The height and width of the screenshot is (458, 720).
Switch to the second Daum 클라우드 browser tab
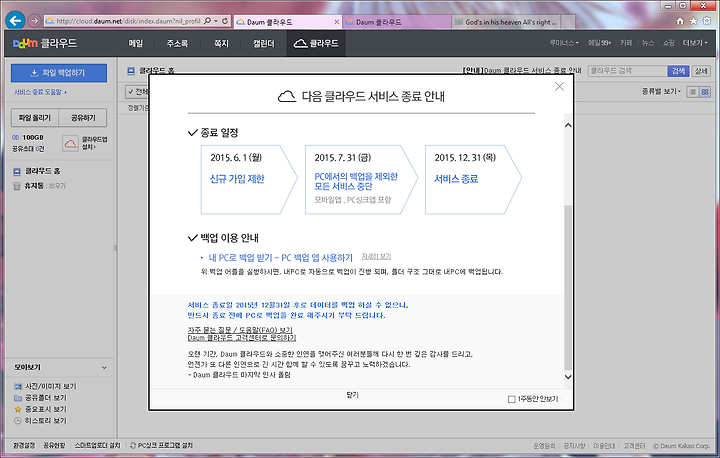click(396, 22)
